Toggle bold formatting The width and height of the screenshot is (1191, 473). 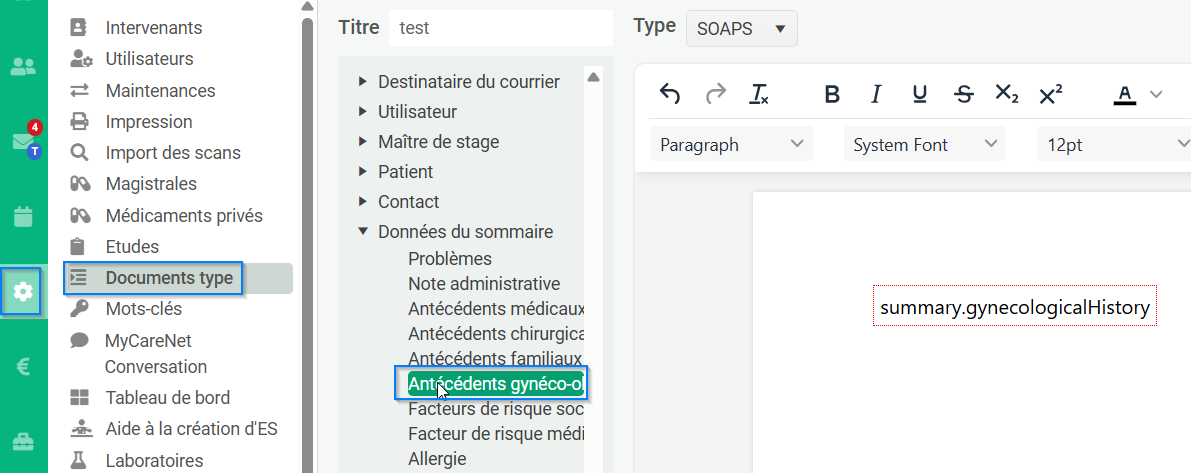tap(832, 94)
